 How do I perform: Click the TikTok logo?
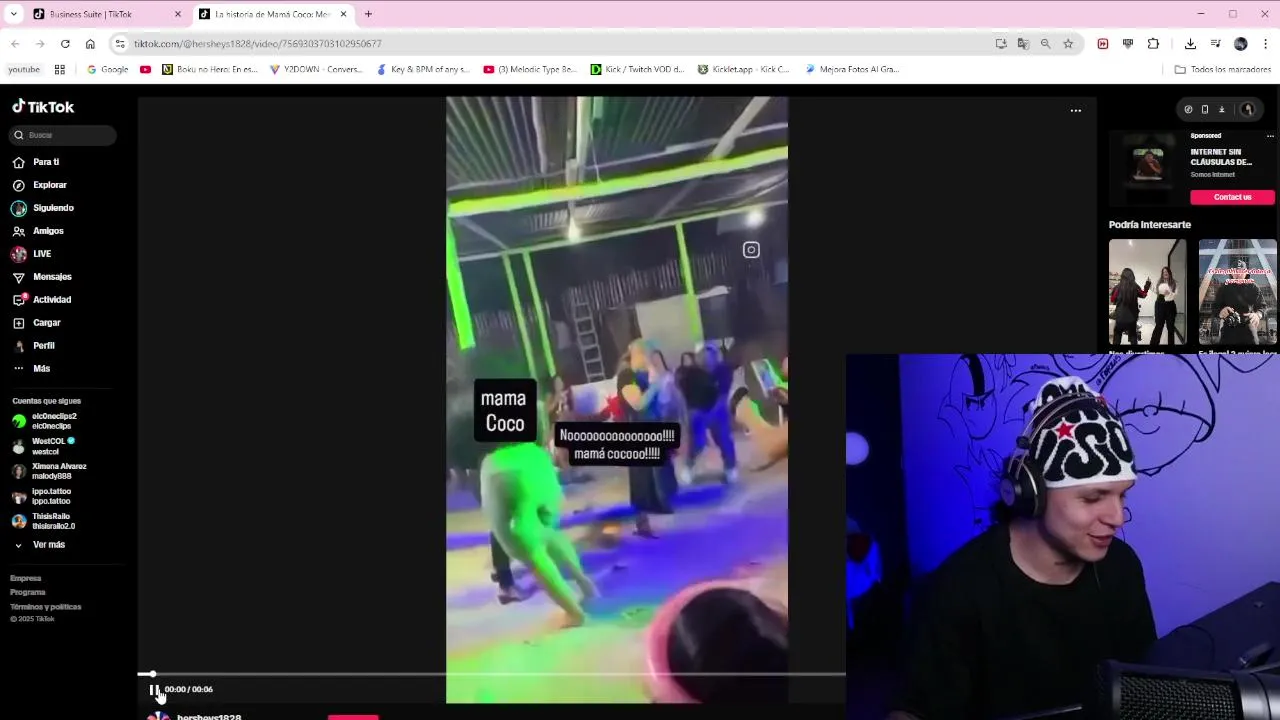[x=43, y=107]
